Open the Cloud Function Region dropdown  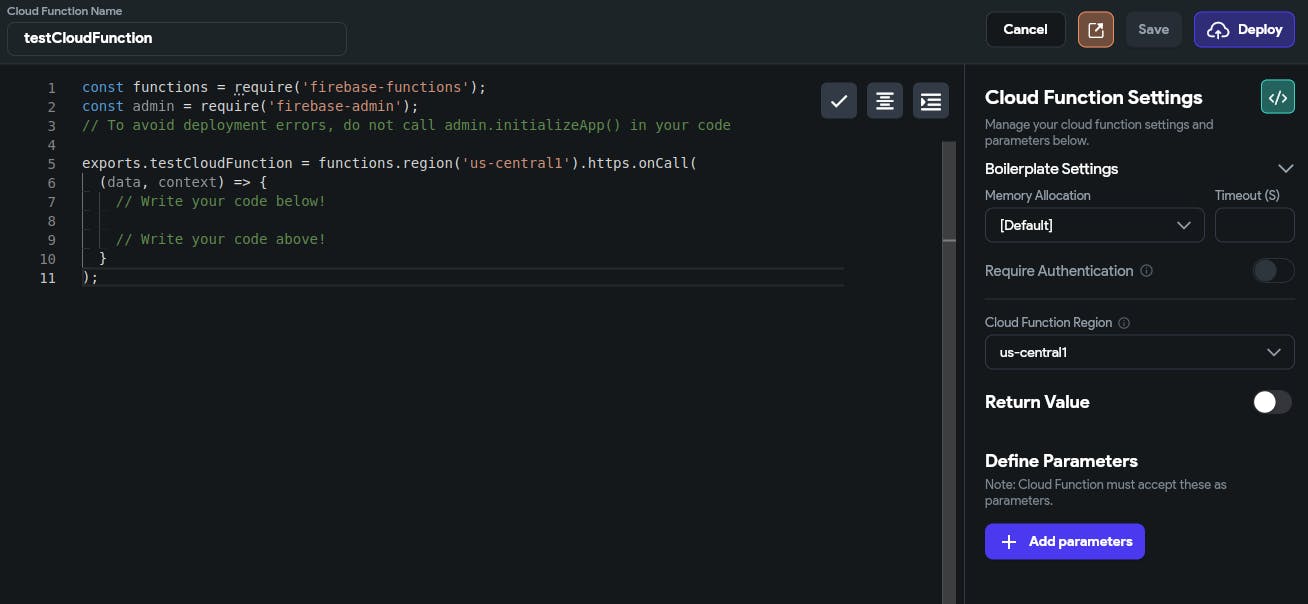pos(1139,352)
